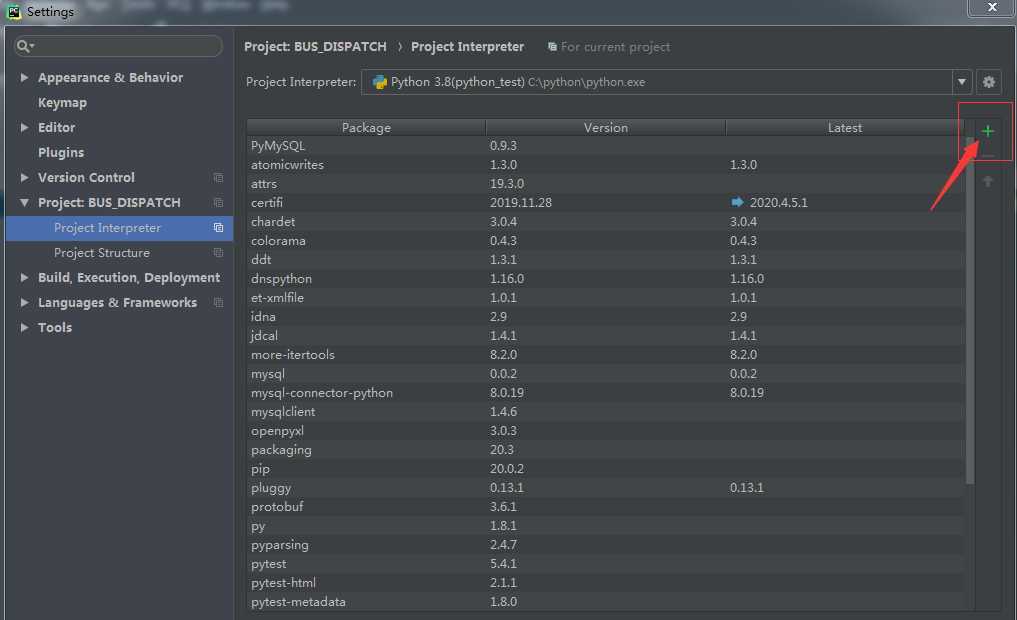Click the PyCharm icon in title bar
The width and height of the screenshot is (1017, 620).
[14, 11]
